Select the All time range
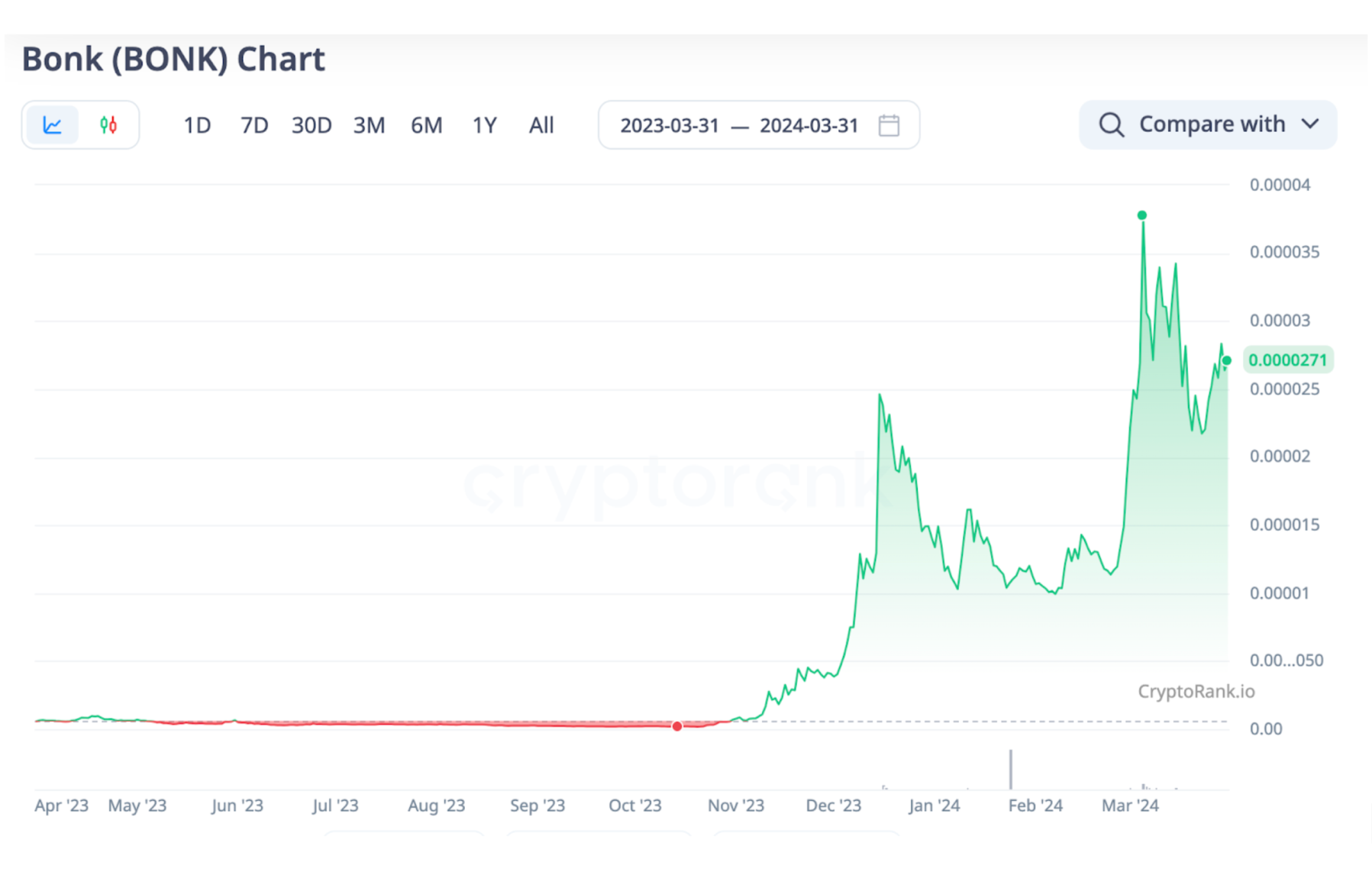 point(541,125)
